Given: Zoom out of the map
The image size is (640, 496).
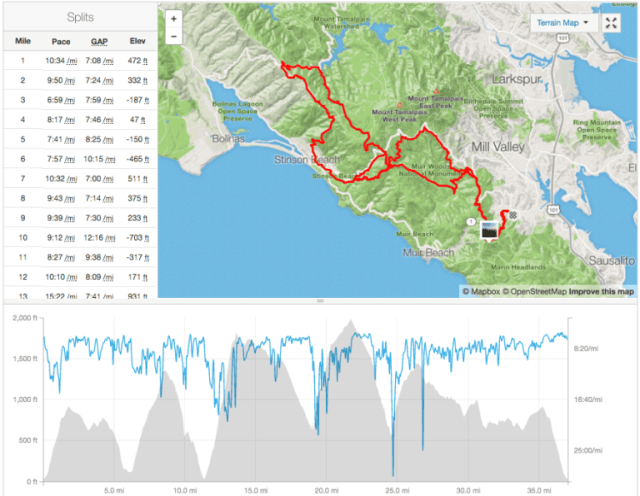Looking at the screenshot, I should (x=175, y=36).
